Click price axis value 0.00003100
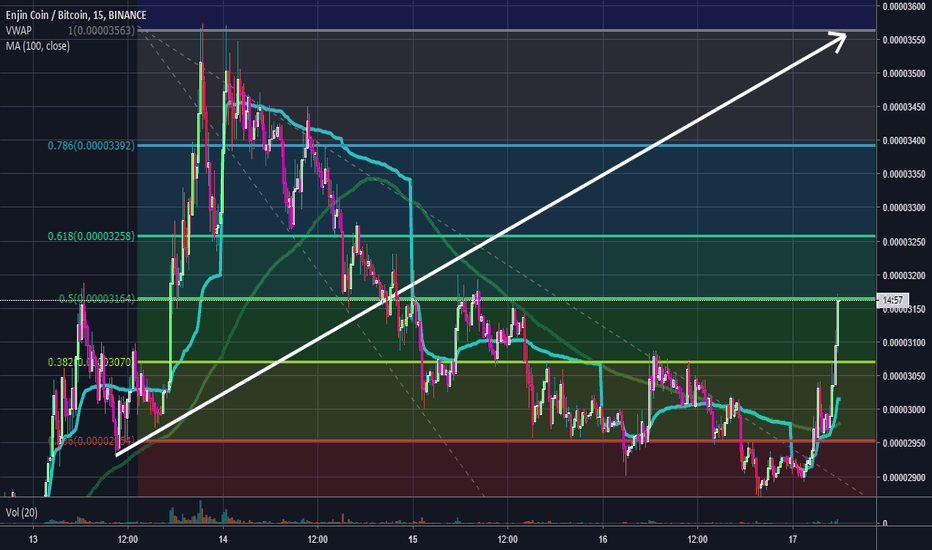This screenshot has width=932, height=550. [904, 342]
